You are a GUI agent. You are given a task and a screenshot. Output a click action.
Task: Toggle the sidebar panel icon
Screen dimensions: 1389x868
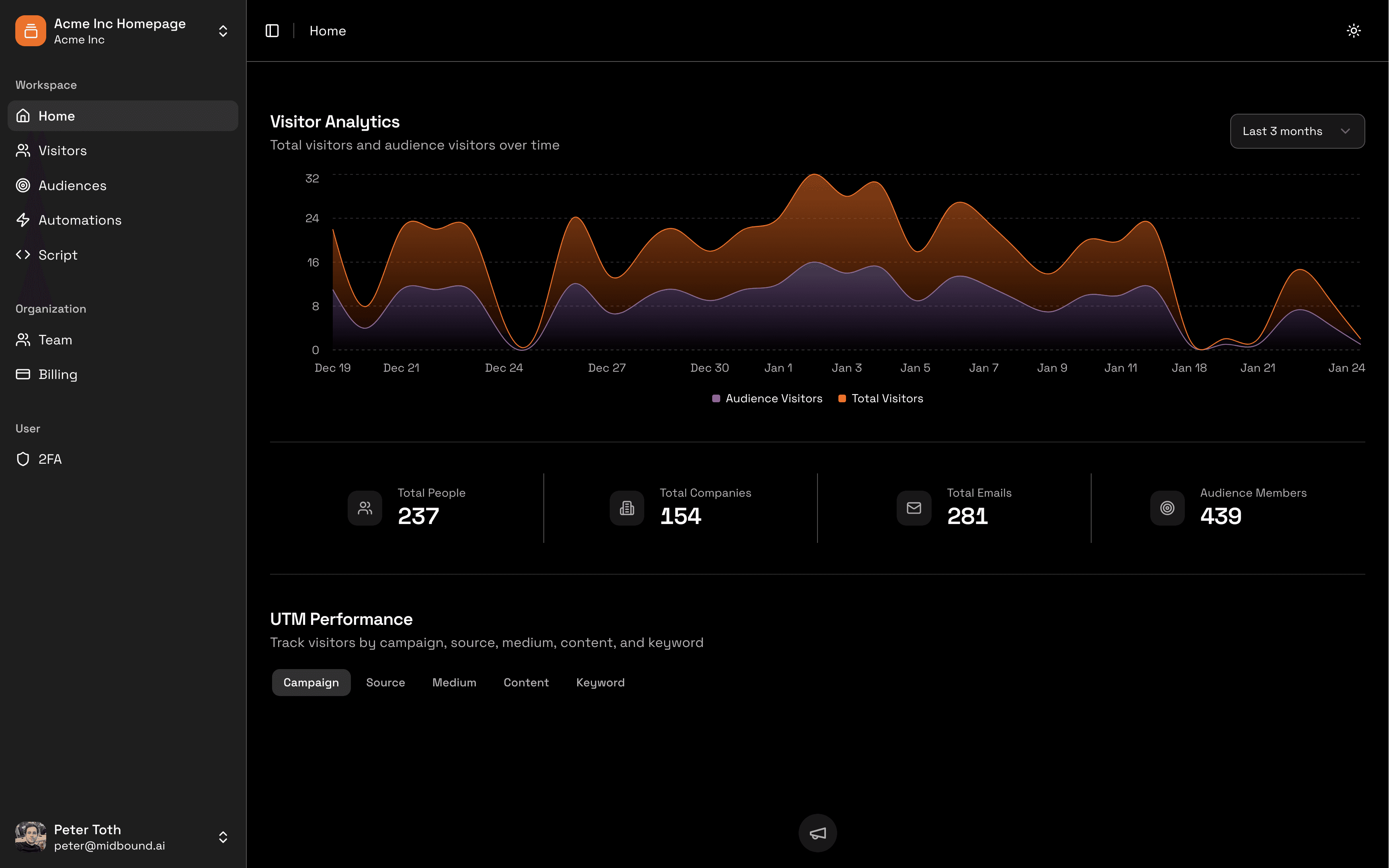(x=272, y=31)
